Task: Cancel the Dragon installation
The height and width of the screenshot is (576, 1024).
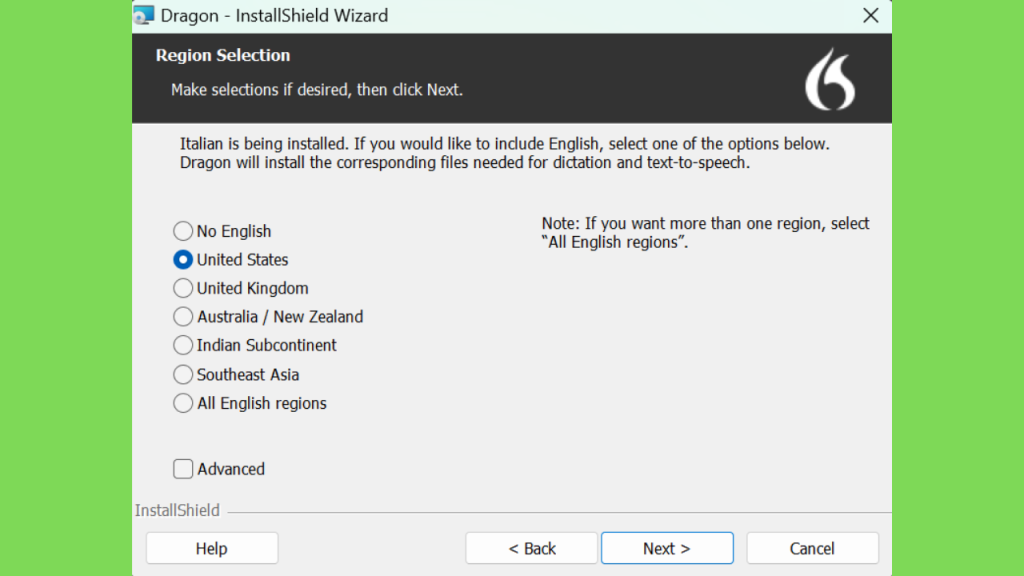Action: click(812, 548)
